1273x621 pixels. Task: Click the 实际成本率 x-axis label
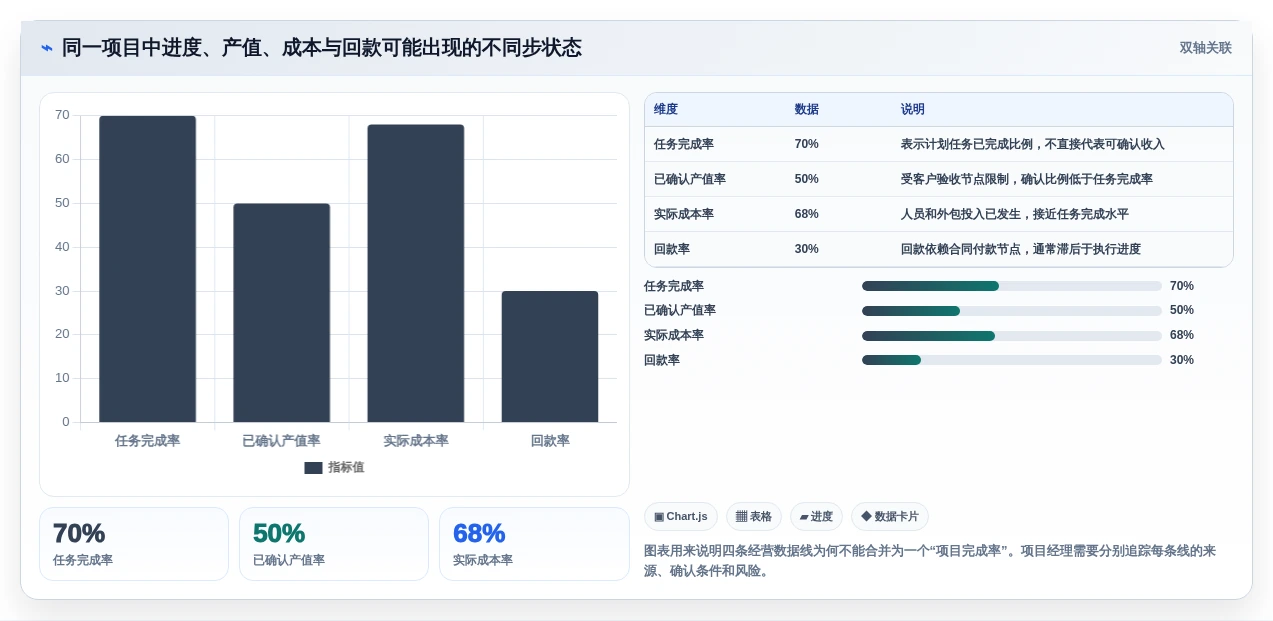pos(416,441)
